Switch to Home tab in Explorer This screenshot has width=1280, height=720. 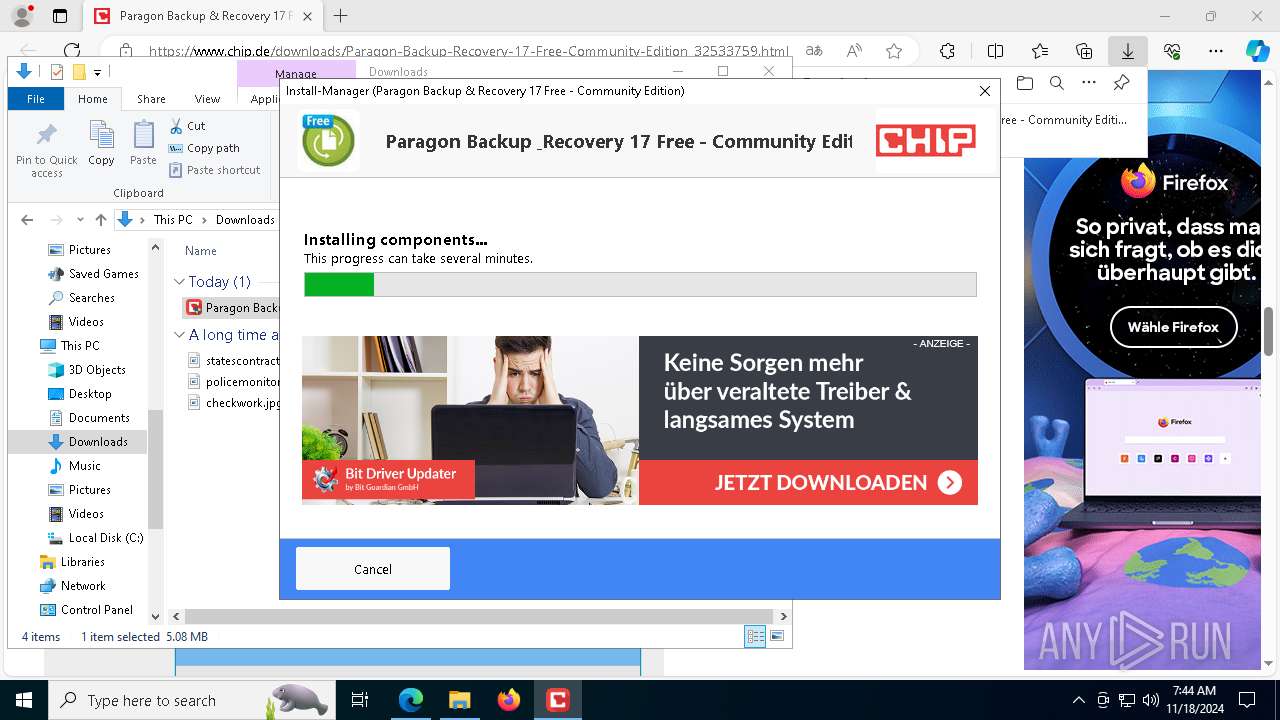pyautogui.click(x=93, y=99)
